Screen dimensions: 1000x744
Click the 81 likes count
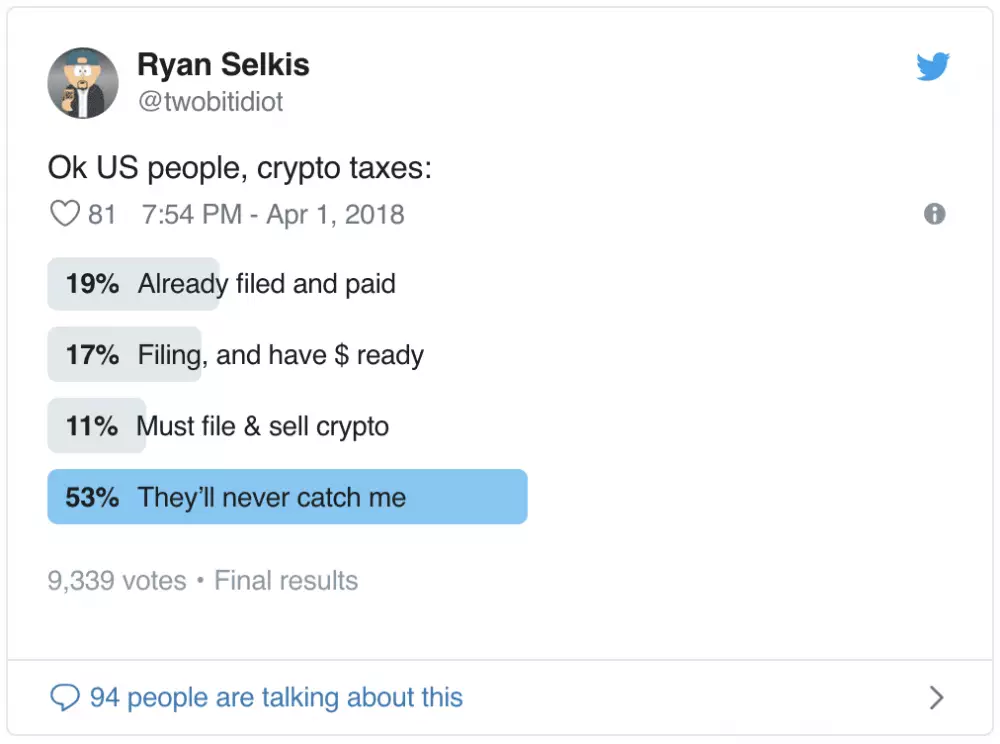[x=102, y=214]
